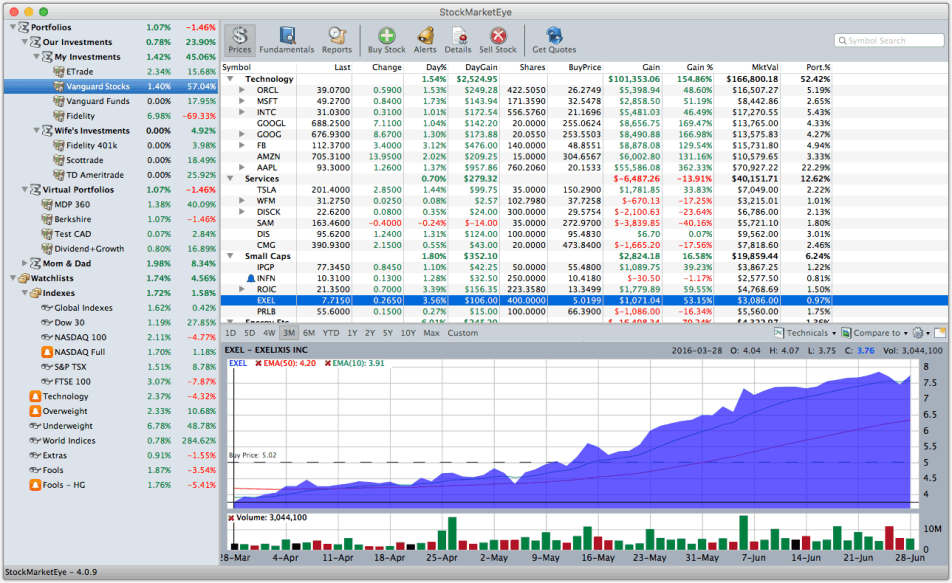Select the TSLA row in table
This screenshot has height=583, width=952.
(x=584, y=190)
